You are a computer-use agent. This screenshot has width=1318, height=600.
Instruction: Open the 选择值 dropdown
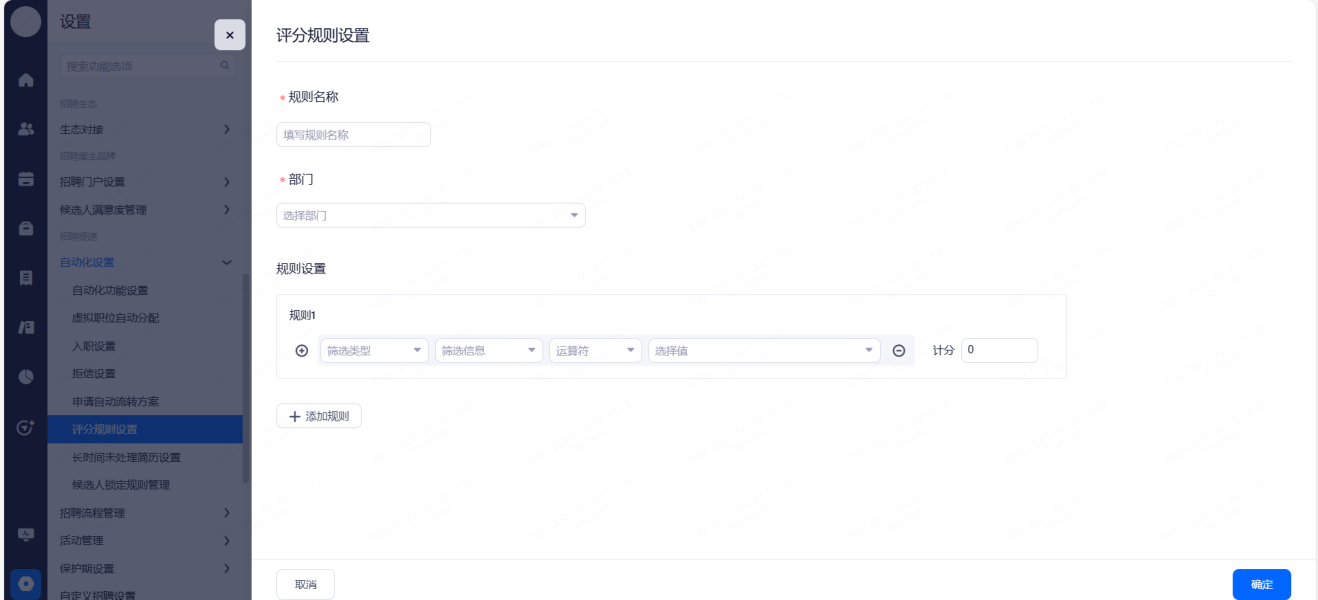(x=764, y=351)
